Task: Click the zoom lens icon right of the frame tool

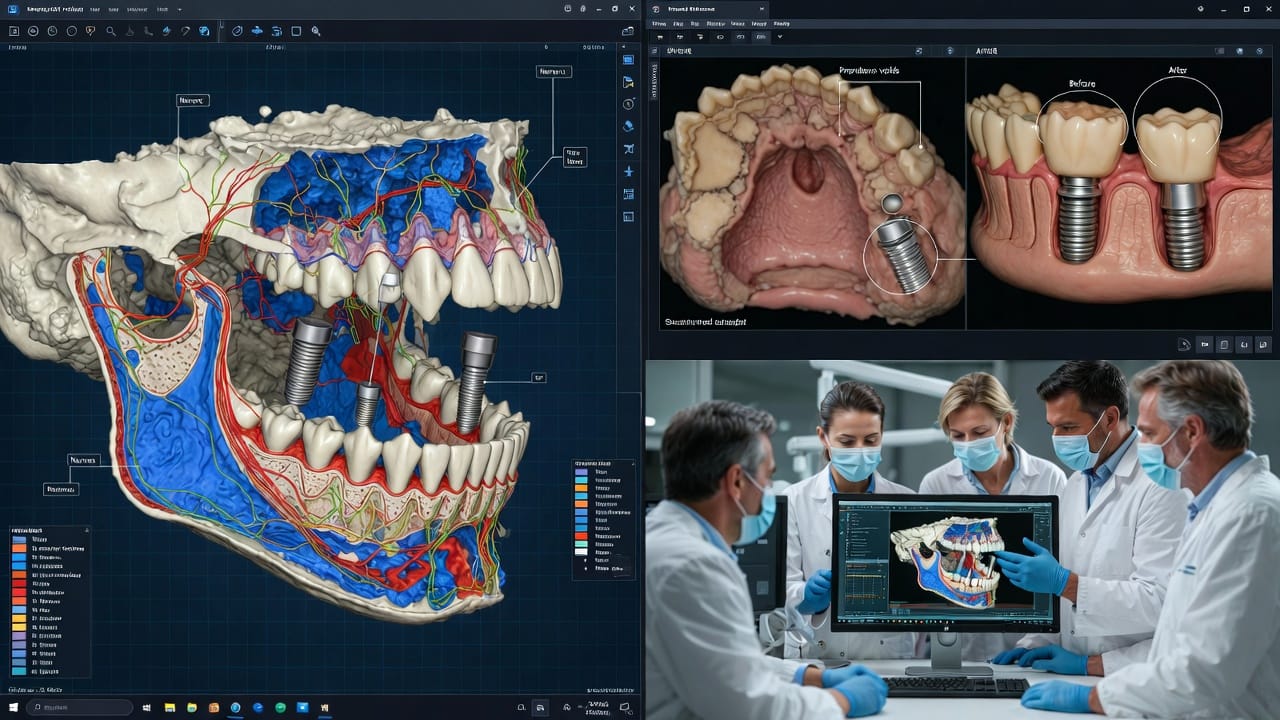Action: coord(316,31)
